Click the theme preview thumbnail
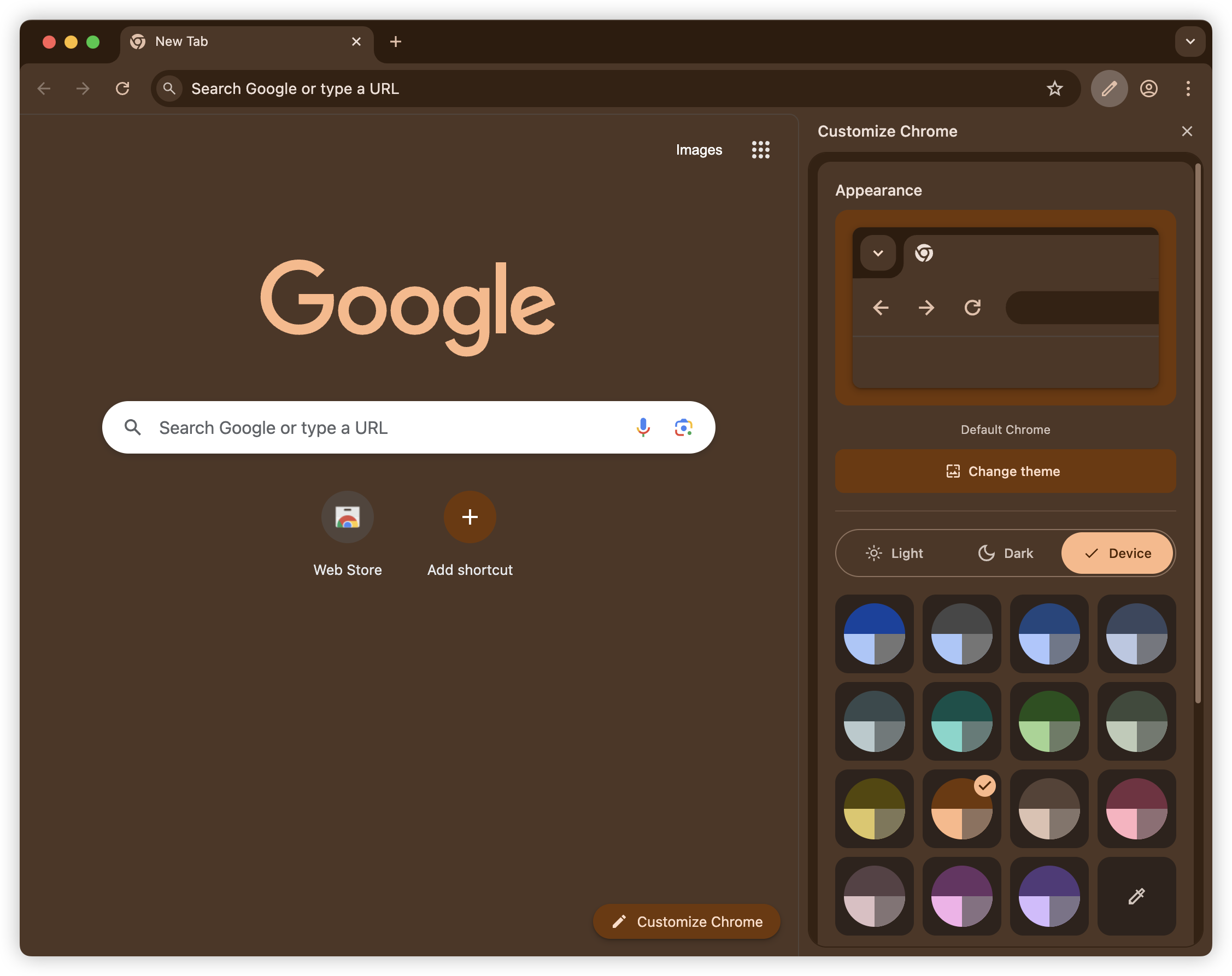Image resolution: width=1232 pixels, height=976 pixels. (x=1005, y=308)
